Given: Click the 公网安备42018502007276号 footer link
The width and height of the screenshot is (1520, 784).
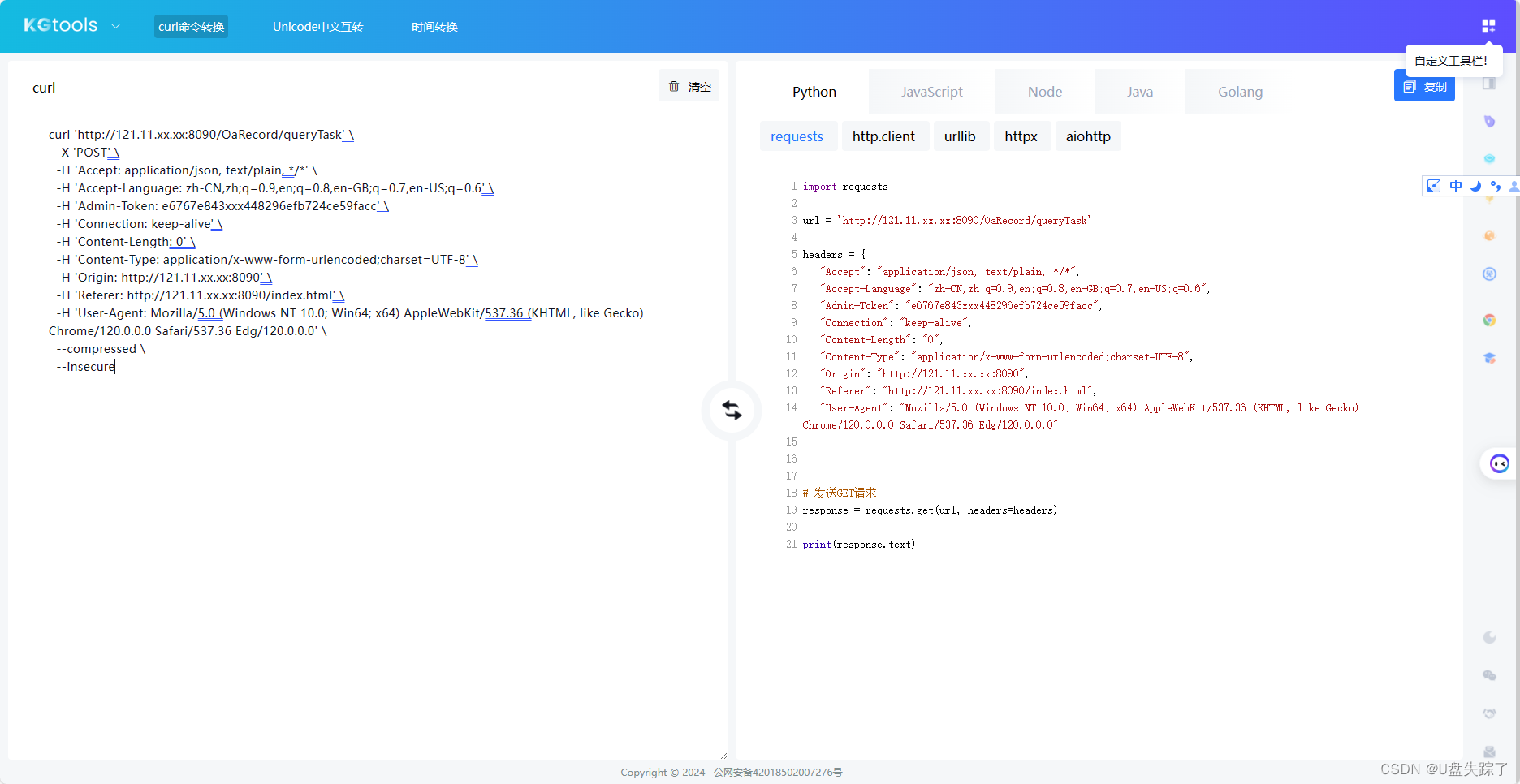Looking at the screenshot, I should coord(778,773).
